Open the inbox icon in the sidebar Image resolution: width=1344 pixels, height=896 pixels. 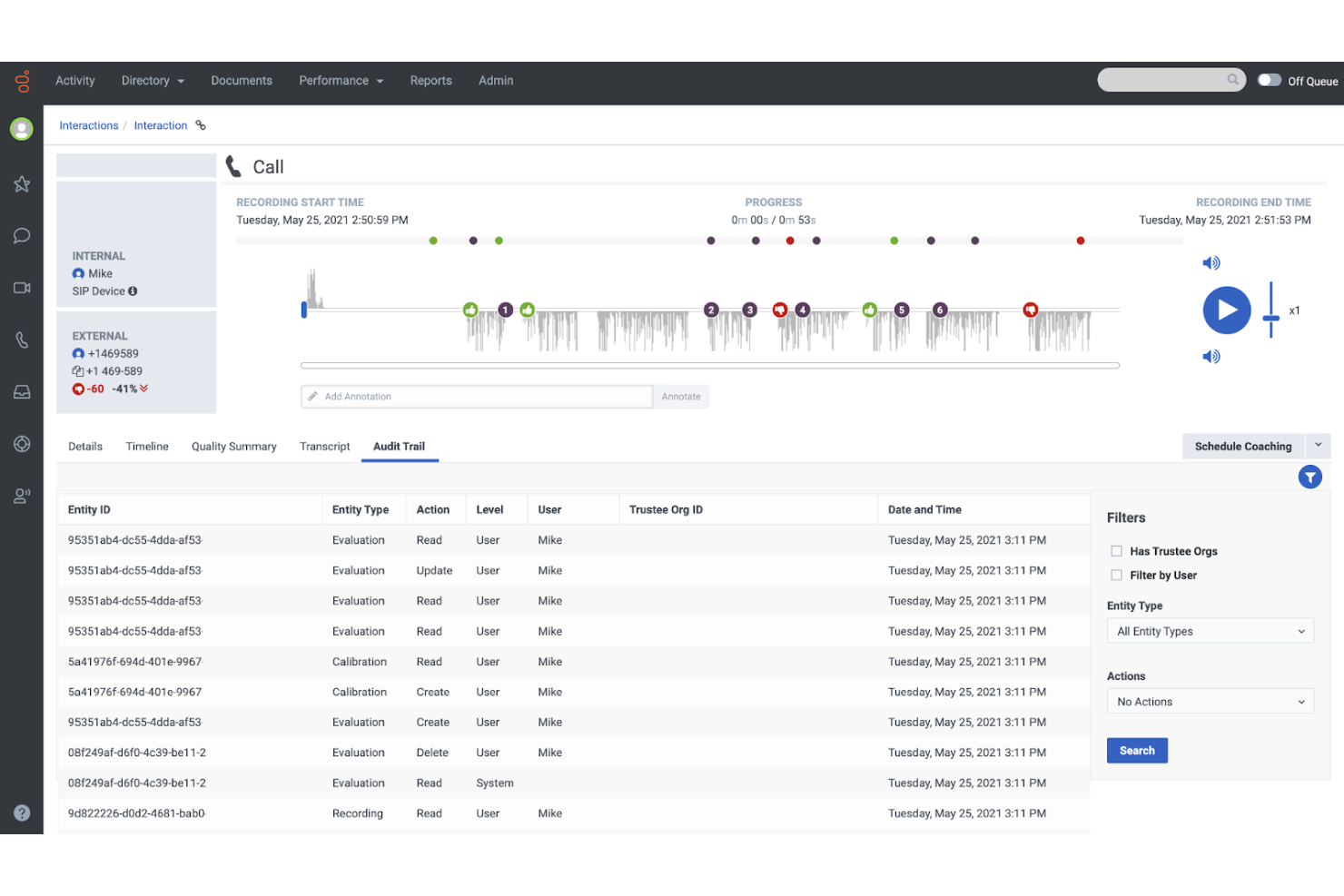[22, 391]
